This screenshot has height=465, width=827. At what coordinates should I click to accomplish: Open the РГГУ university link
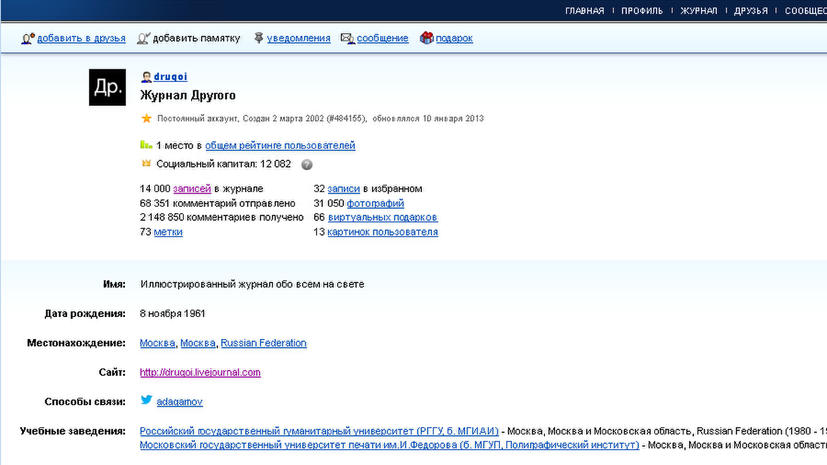pyautogui.click(x=319, y=431)
